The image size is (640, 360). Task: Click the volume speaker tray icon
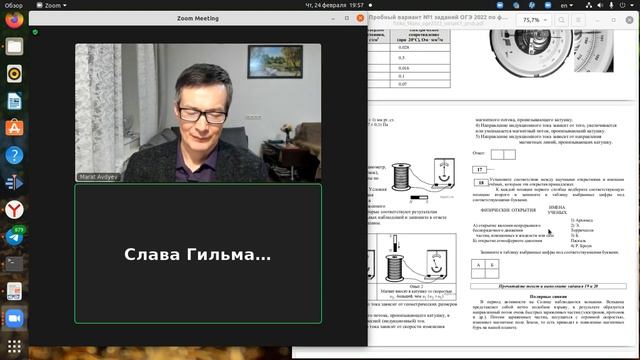pos(600,5)
